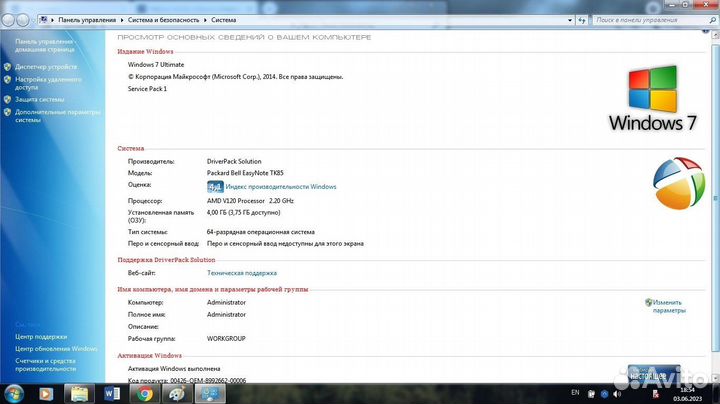
Task: Click the shield icon beside 'Защита системы'
Action: click(7, 99)
